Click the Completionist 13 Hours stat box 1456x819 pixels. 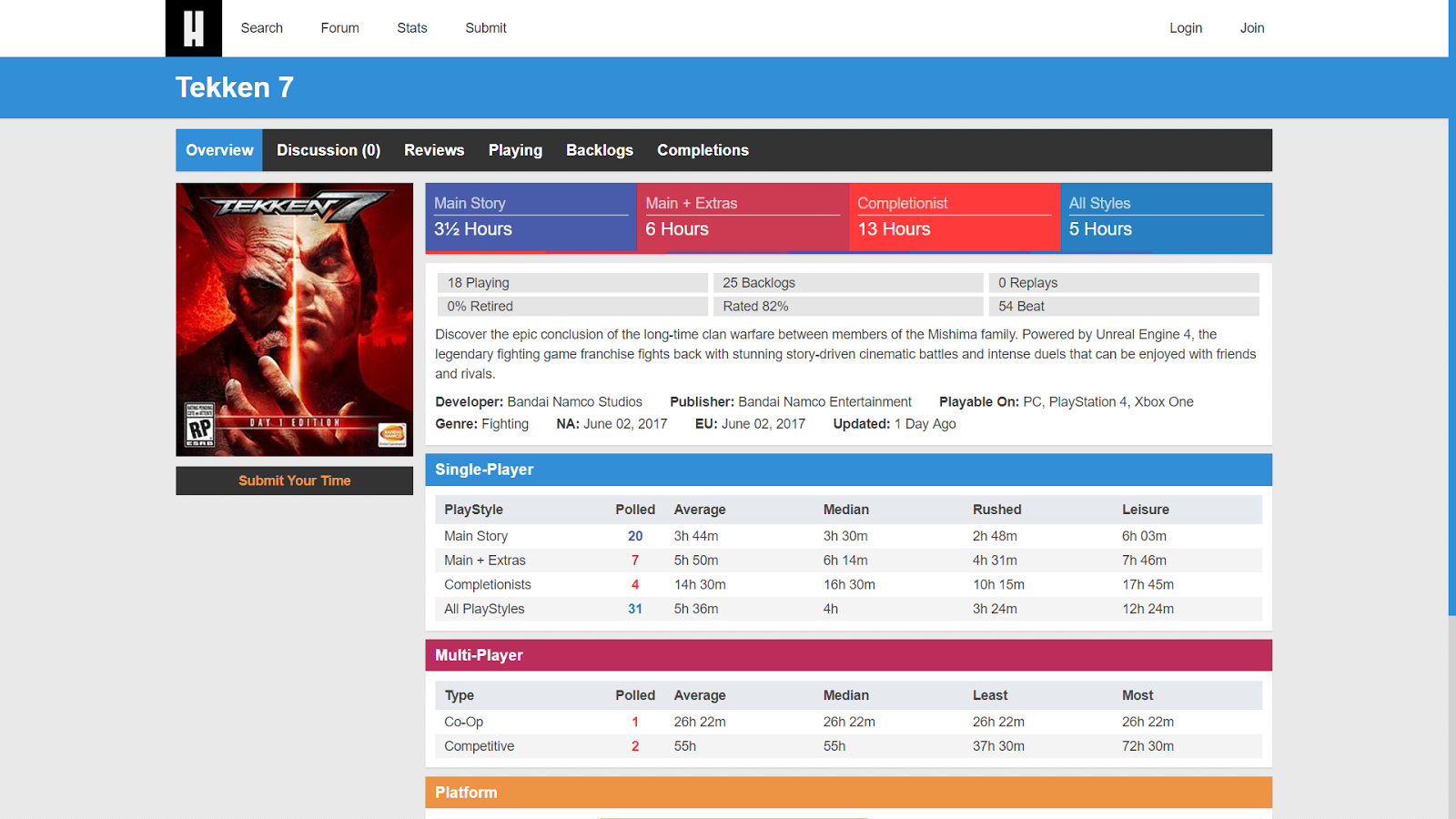pos(954,217)
